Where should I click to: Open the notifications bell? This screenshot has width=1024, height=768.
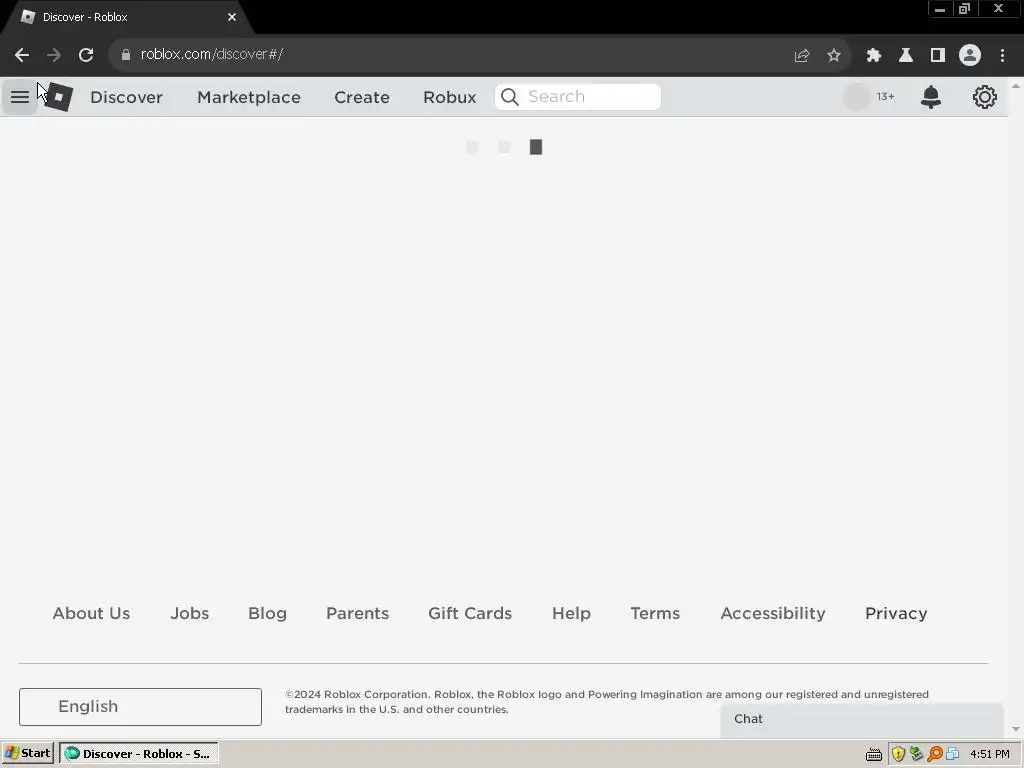point(931,97)
